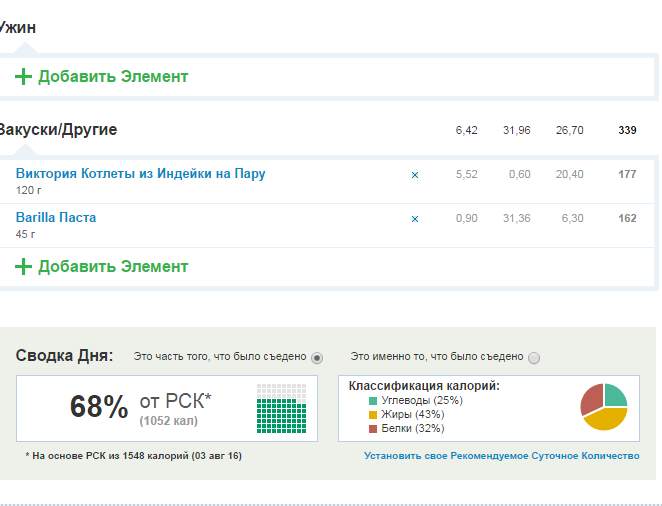This screenshot has height=506, width=662.
Task: Open the Barilla Паста food item
Action: tap(56, 217)
